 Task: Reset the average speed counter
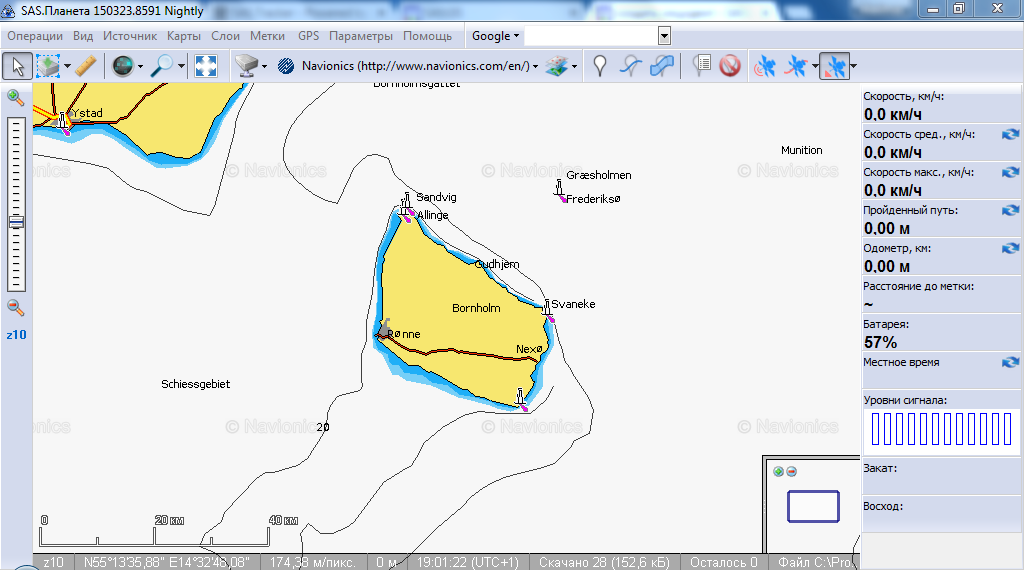1010,134
